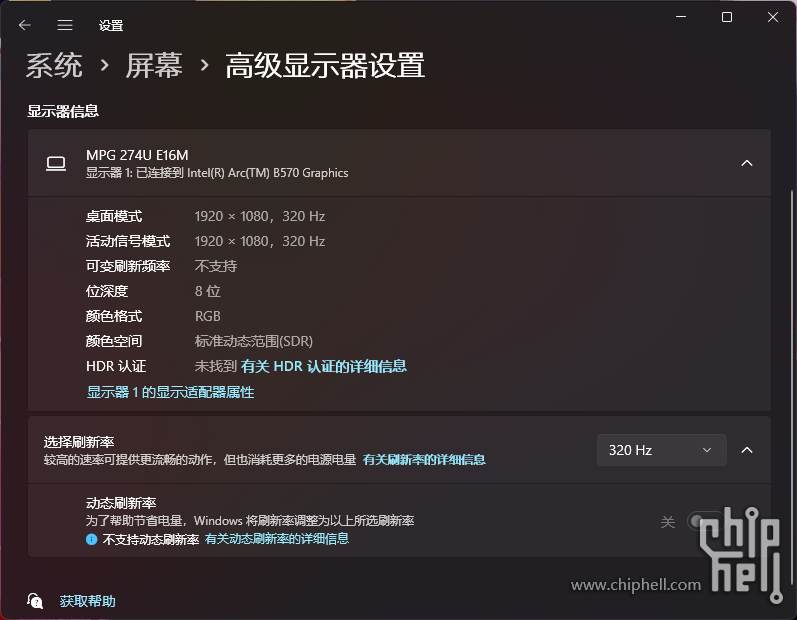Click the 活动信号模式 label
797x620 pixels.
coord(128,241)
